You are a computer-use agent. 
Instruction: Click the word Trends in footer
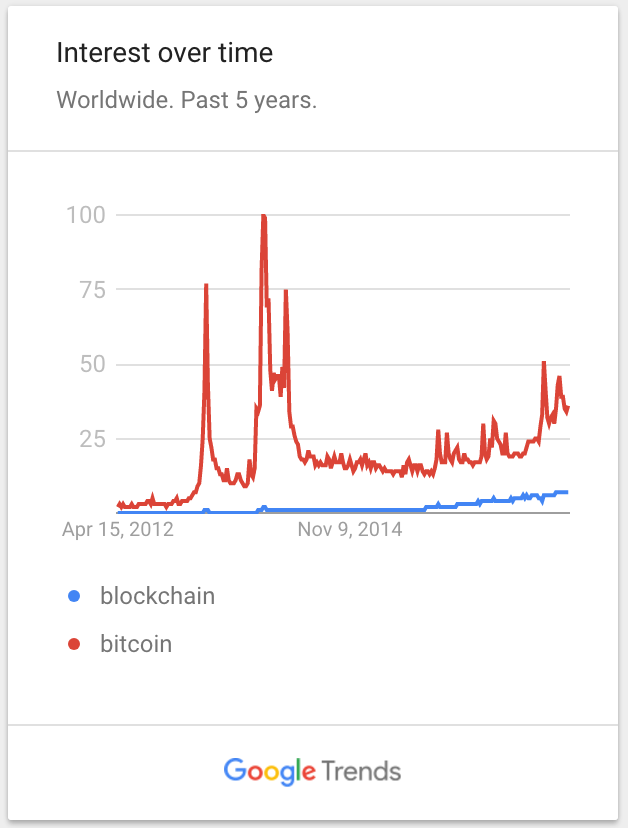(x=361, y=771)
